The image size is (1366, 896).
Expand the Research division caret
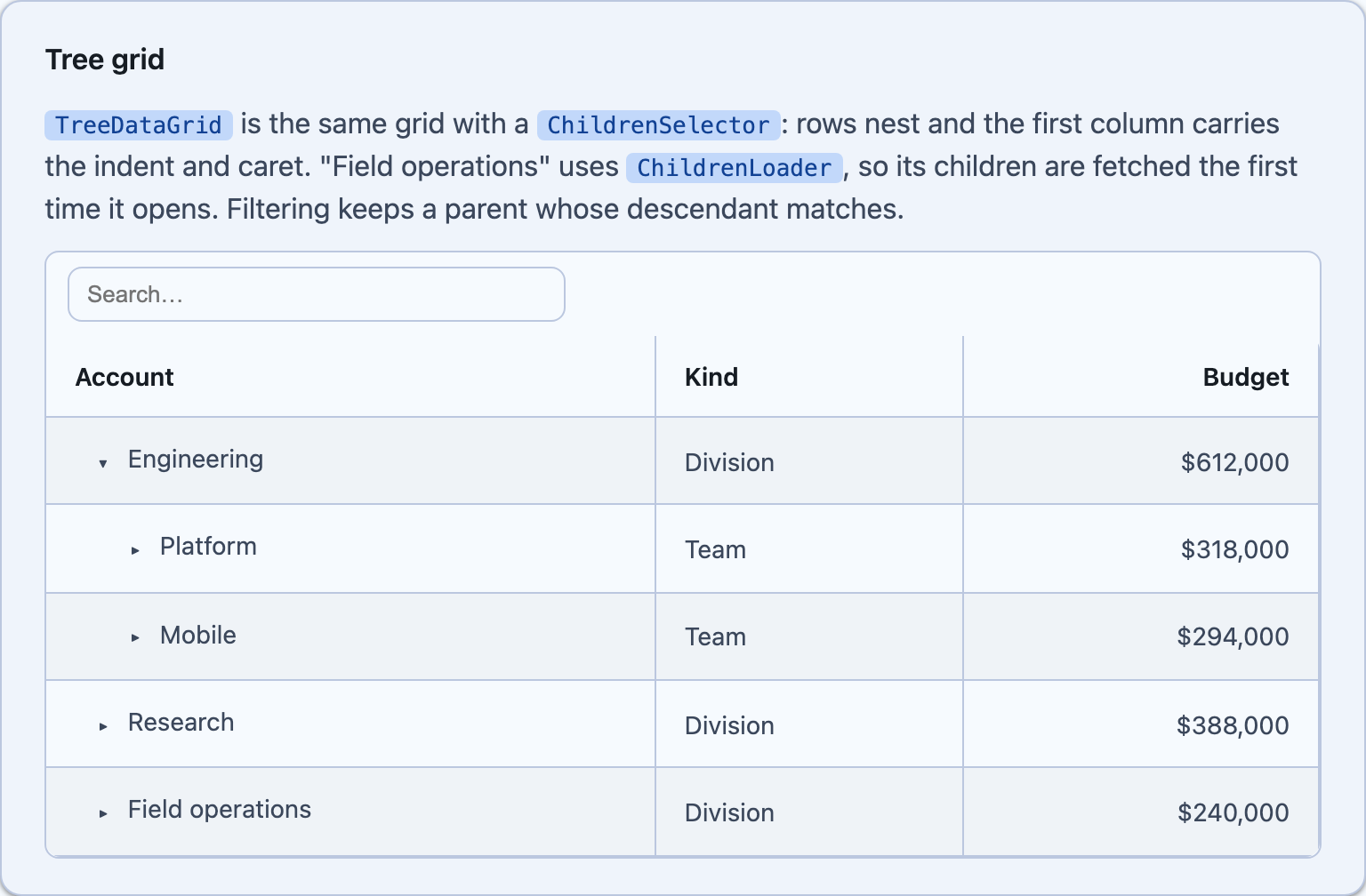click(103, 726)
